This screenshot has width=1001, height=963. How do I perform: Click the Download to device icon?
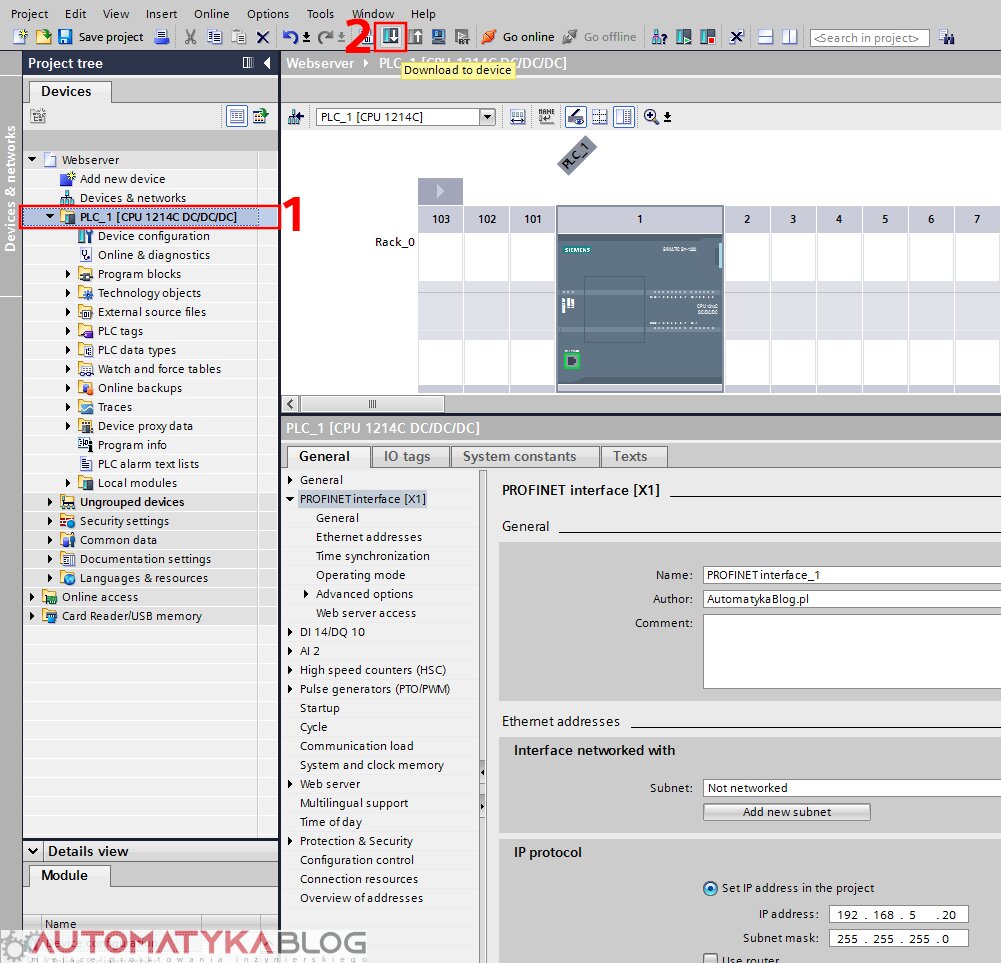391,36
